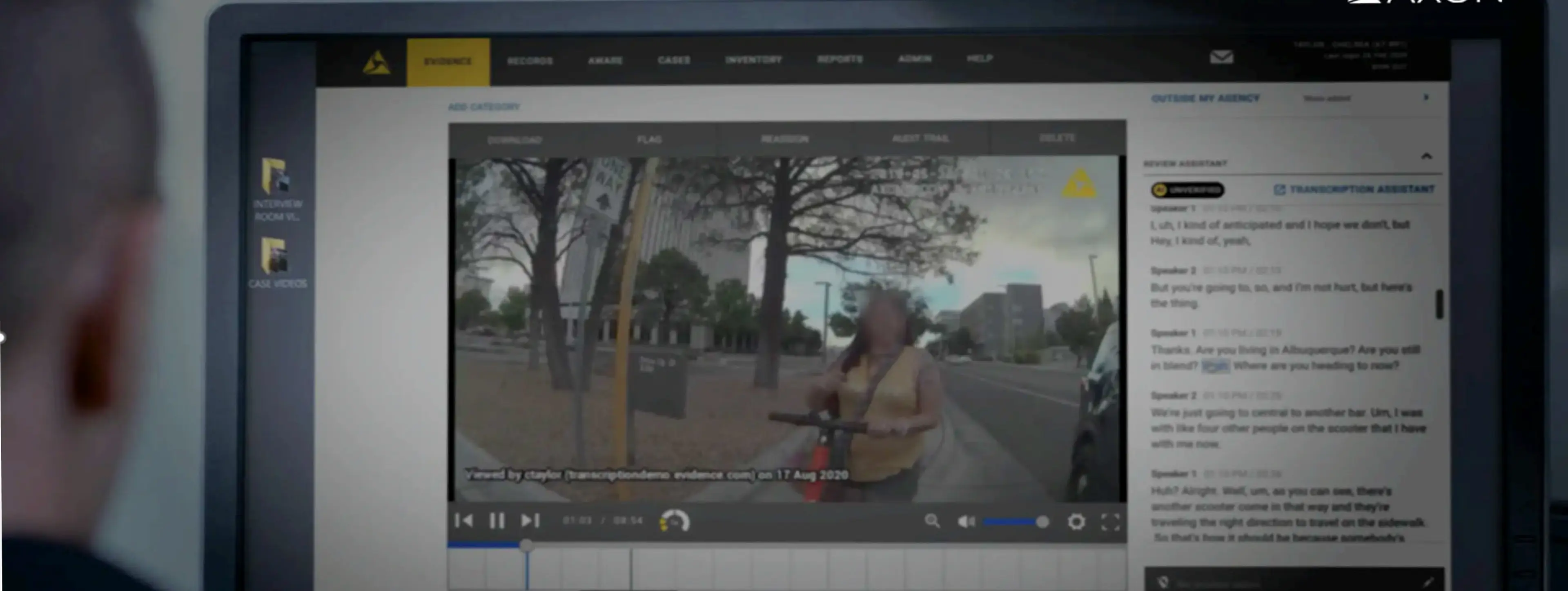Mute the video speaker icon
The width and height of the screenshot is (1568, 591).
point(966,522)
